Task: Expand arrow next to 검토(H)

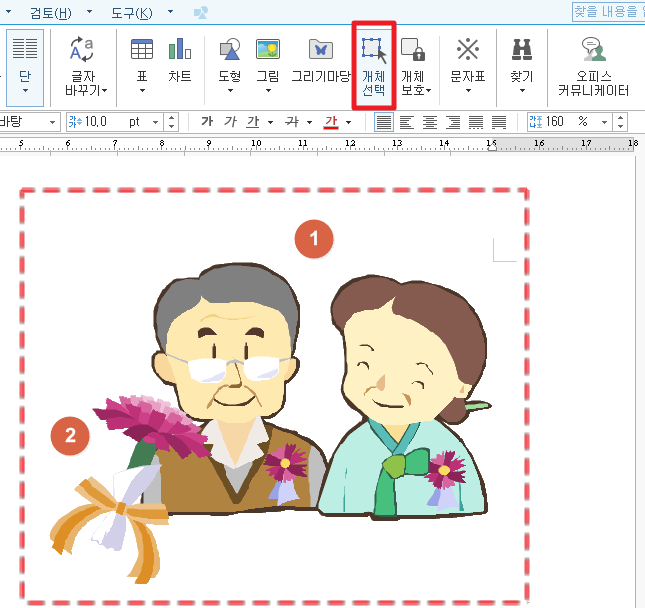Action: [89, 12]
